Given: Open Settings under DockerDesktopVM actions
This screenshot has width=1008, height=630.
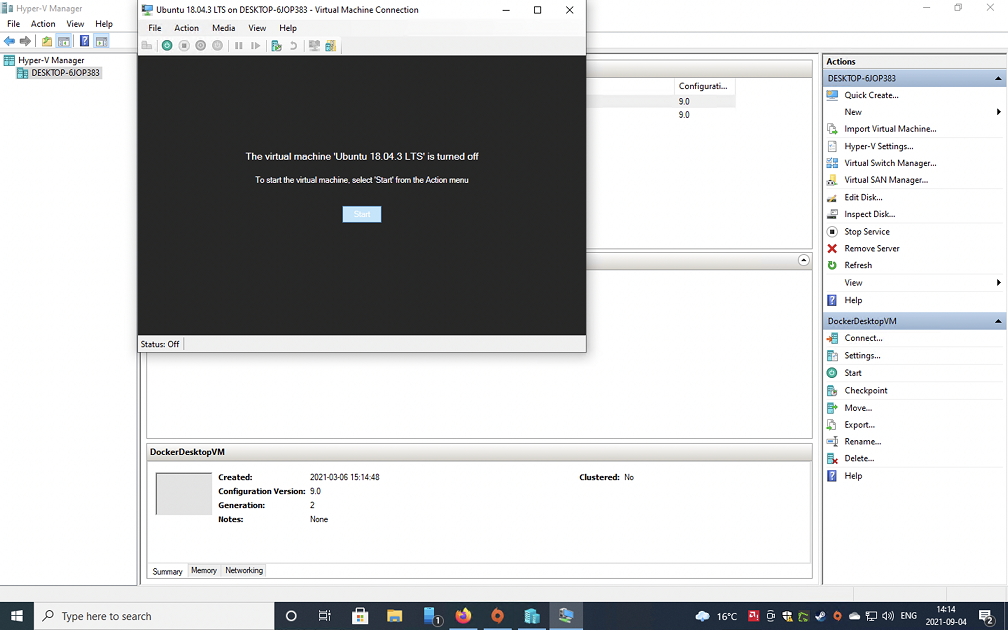Looking at the screenshot, I should point(862,356).
